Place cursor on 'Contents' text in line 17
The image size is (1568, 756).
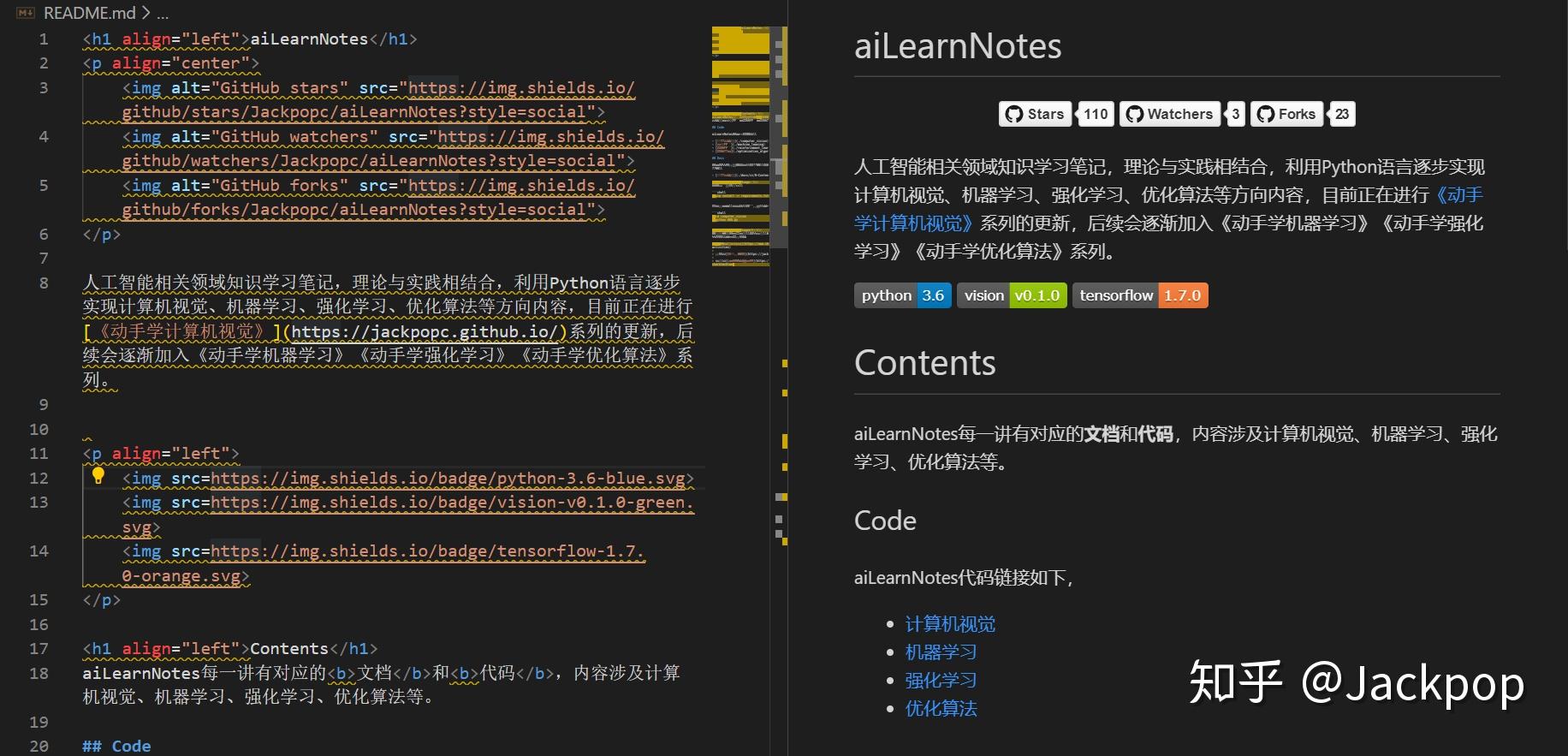point(289,649)
